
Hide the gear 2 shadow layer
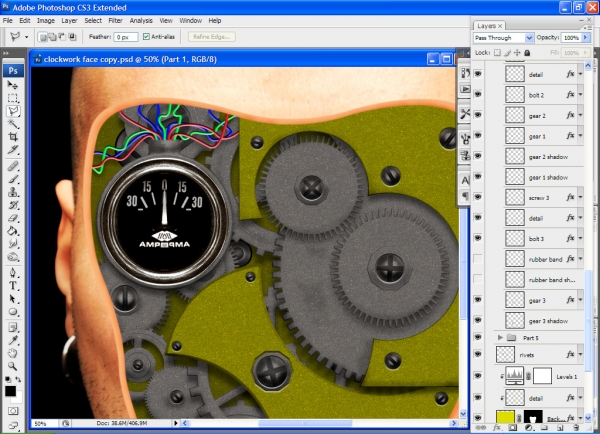(x=478, y=157)
